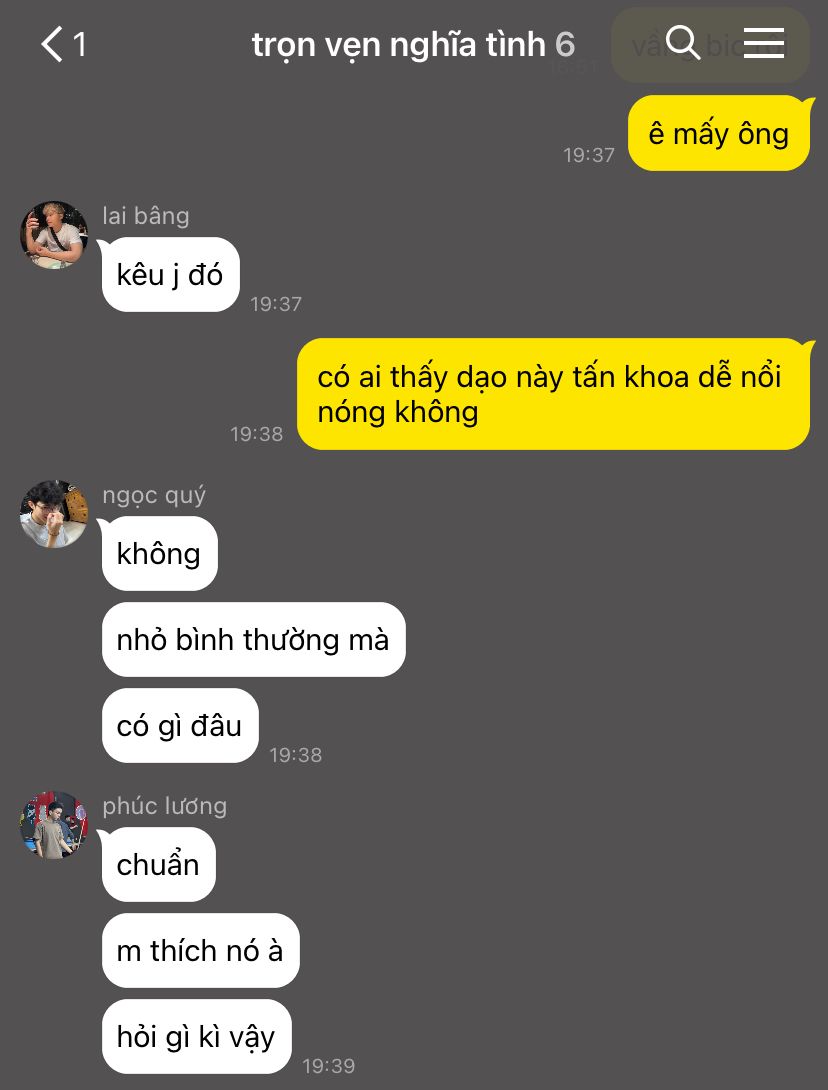Open the hamburger menu icon
This screenshot has width=828, height=1090.
click(x=764, y=43)
